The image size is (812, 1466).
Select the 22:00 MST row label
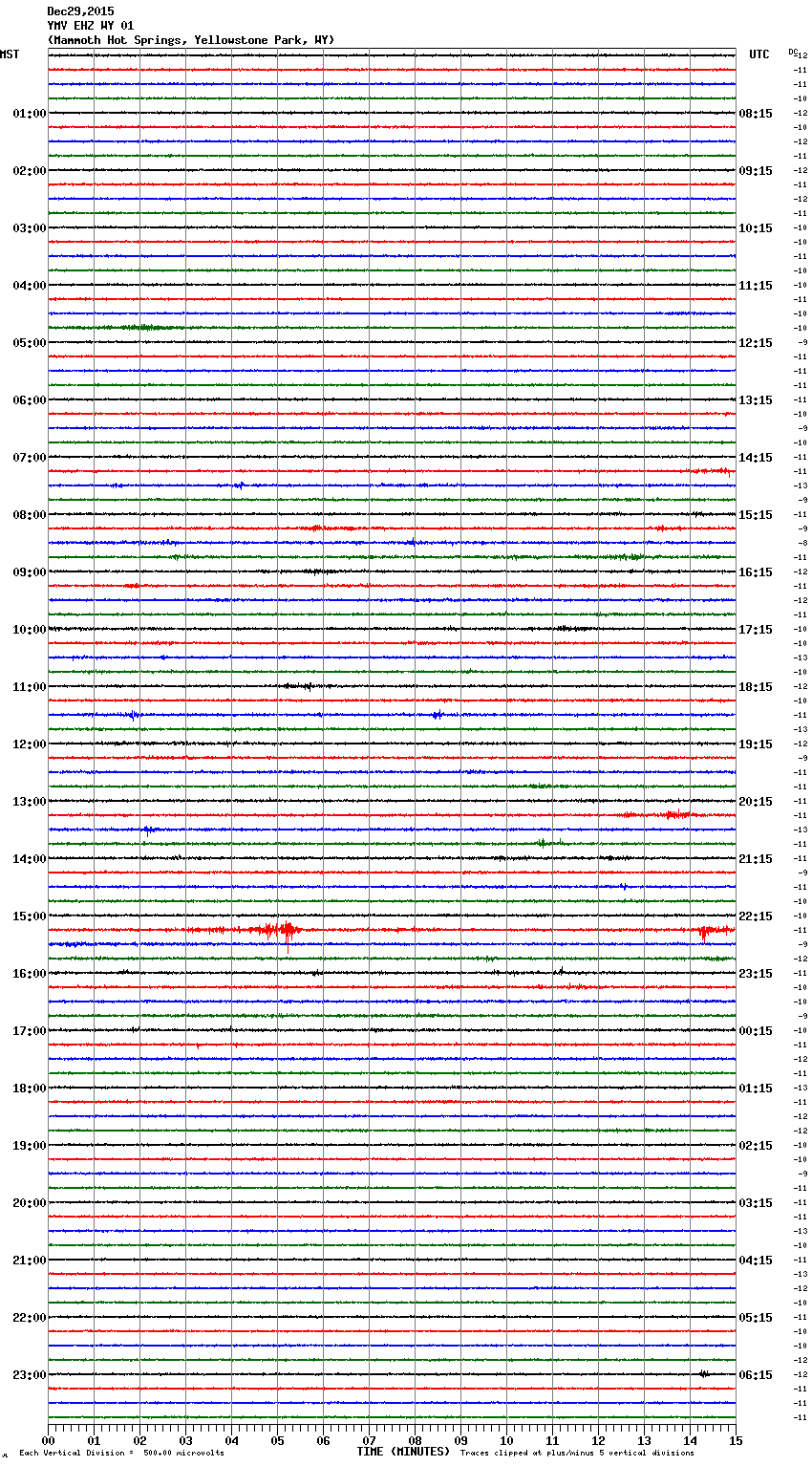point(29,1317)
